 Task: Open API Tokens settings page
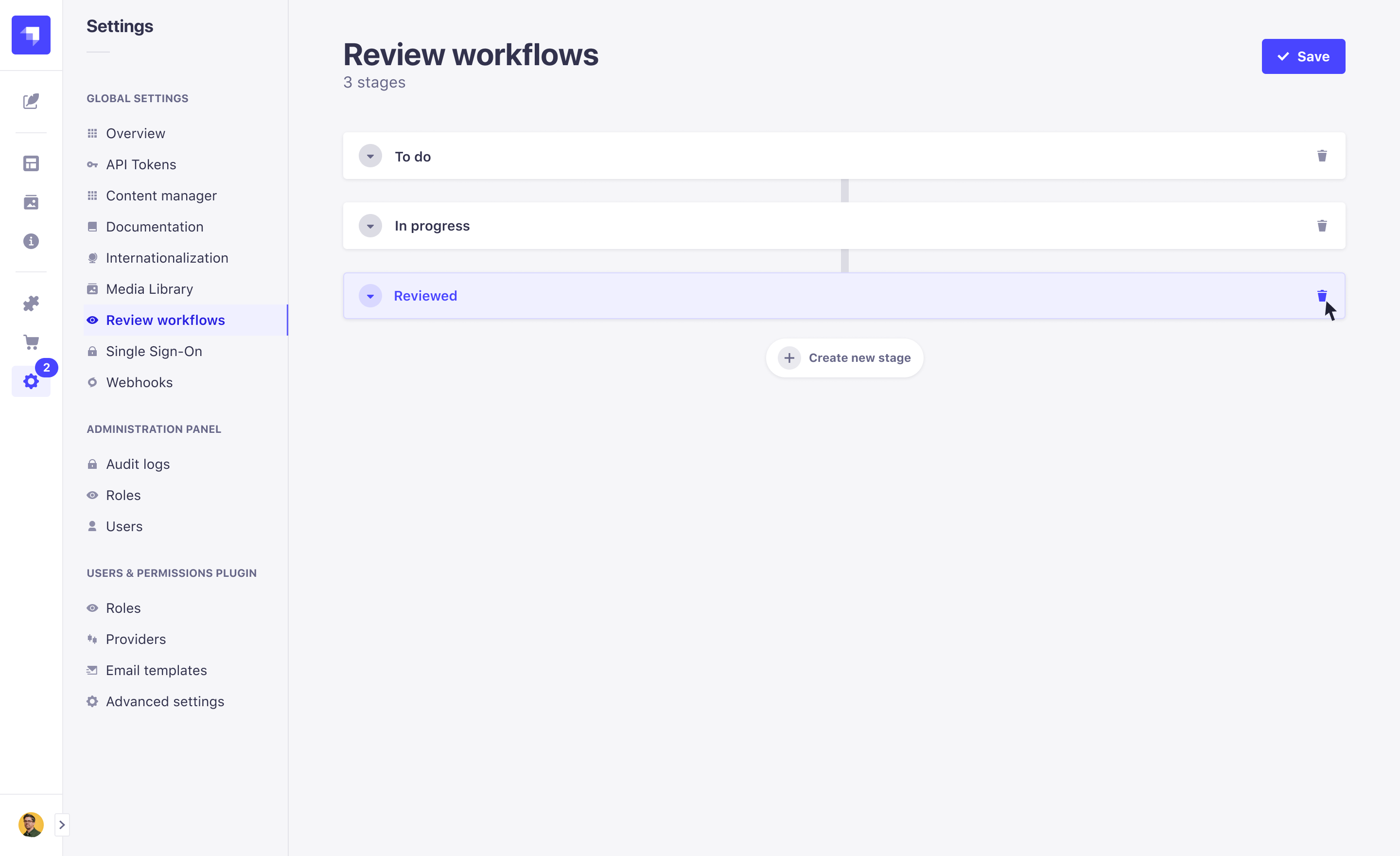[x=140, y=164]
